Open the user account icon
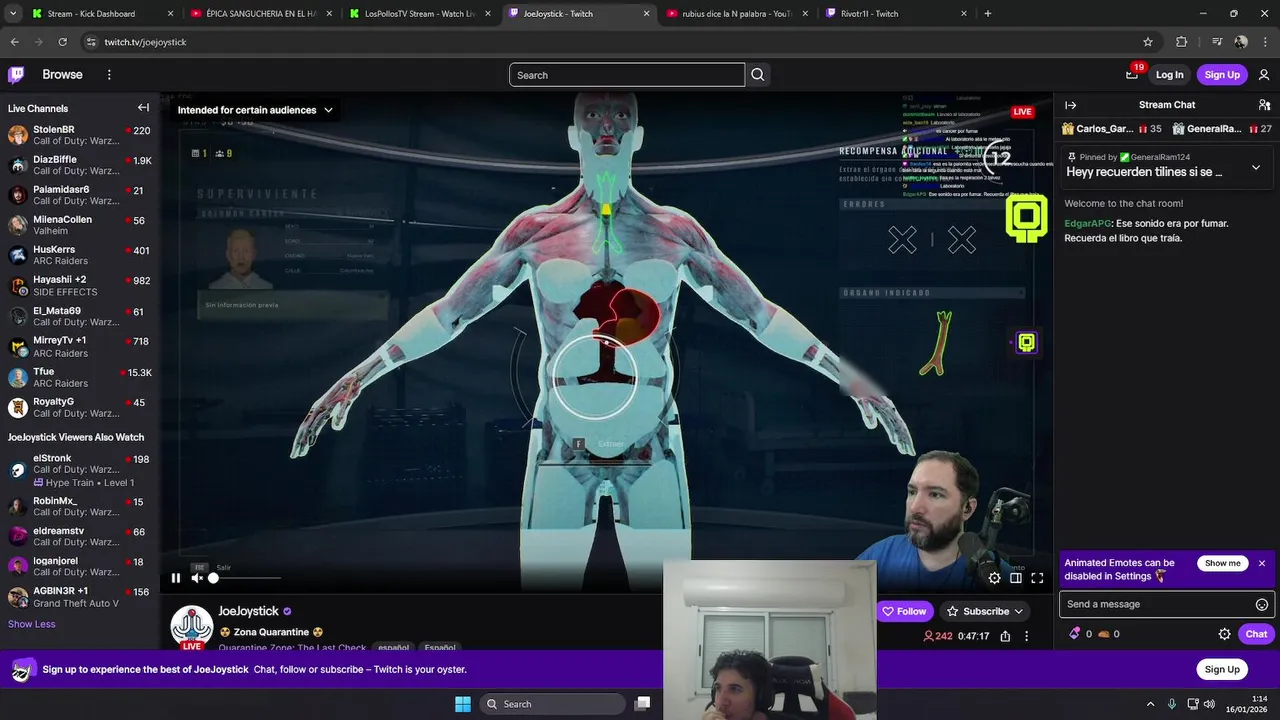 tap(1264, 75)
